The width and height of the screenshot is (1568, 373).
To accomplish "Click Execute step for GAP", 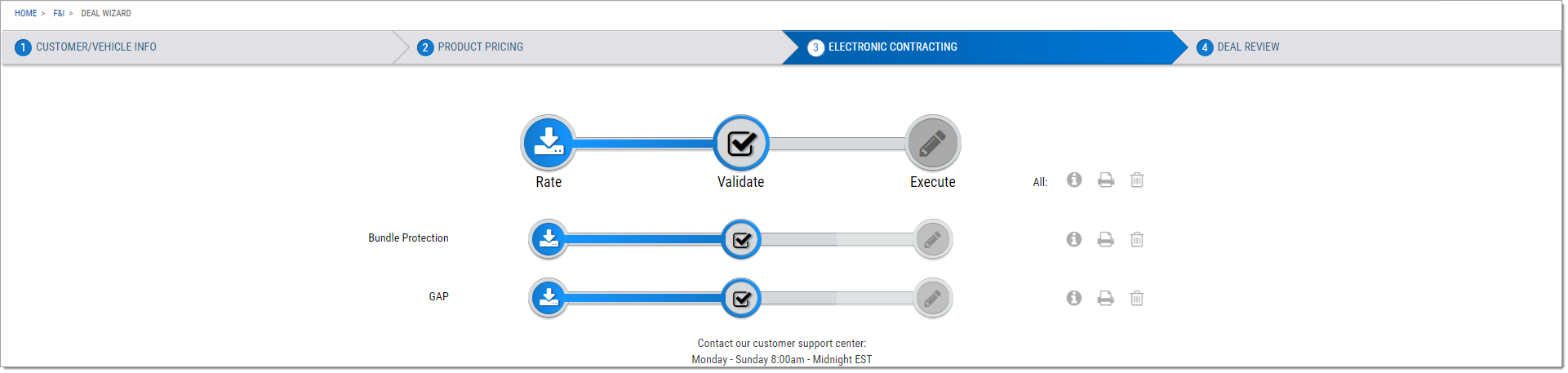I will (x=933, y=299).
